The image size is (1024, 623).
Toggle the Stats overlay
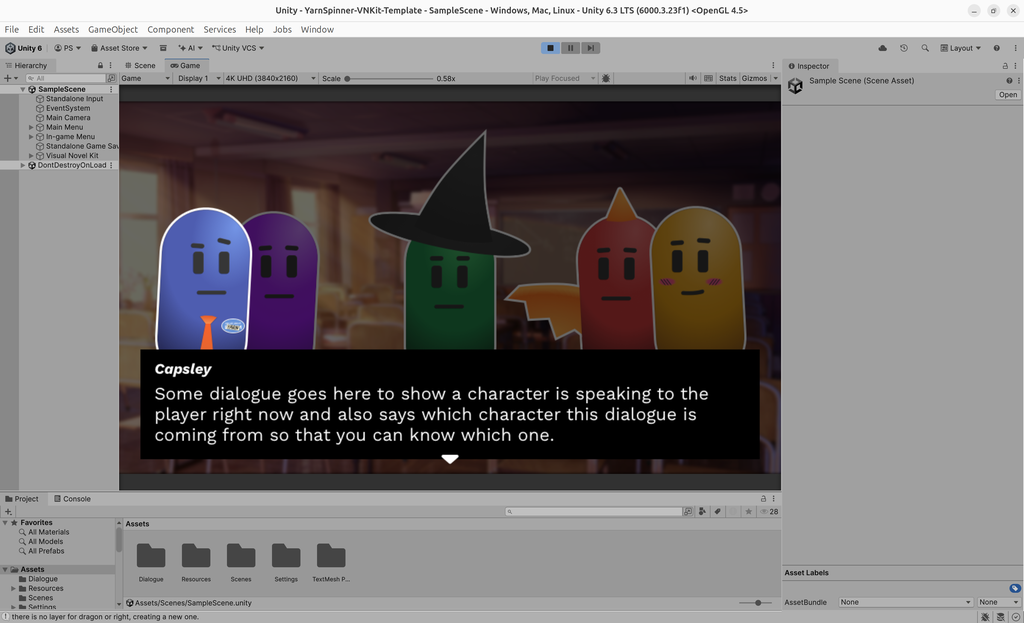[x=728, y=78]
